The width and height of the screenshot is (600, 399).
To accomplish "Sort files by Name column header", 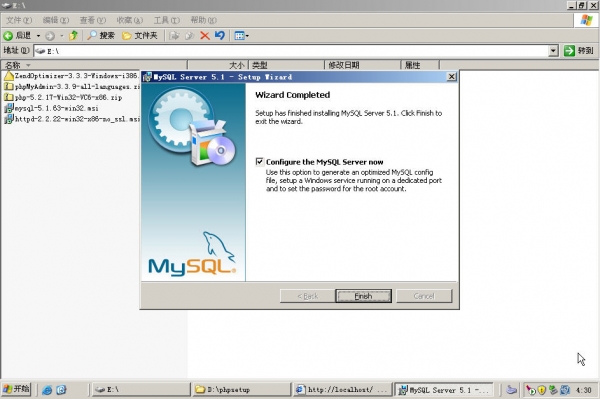I will 94,65.
